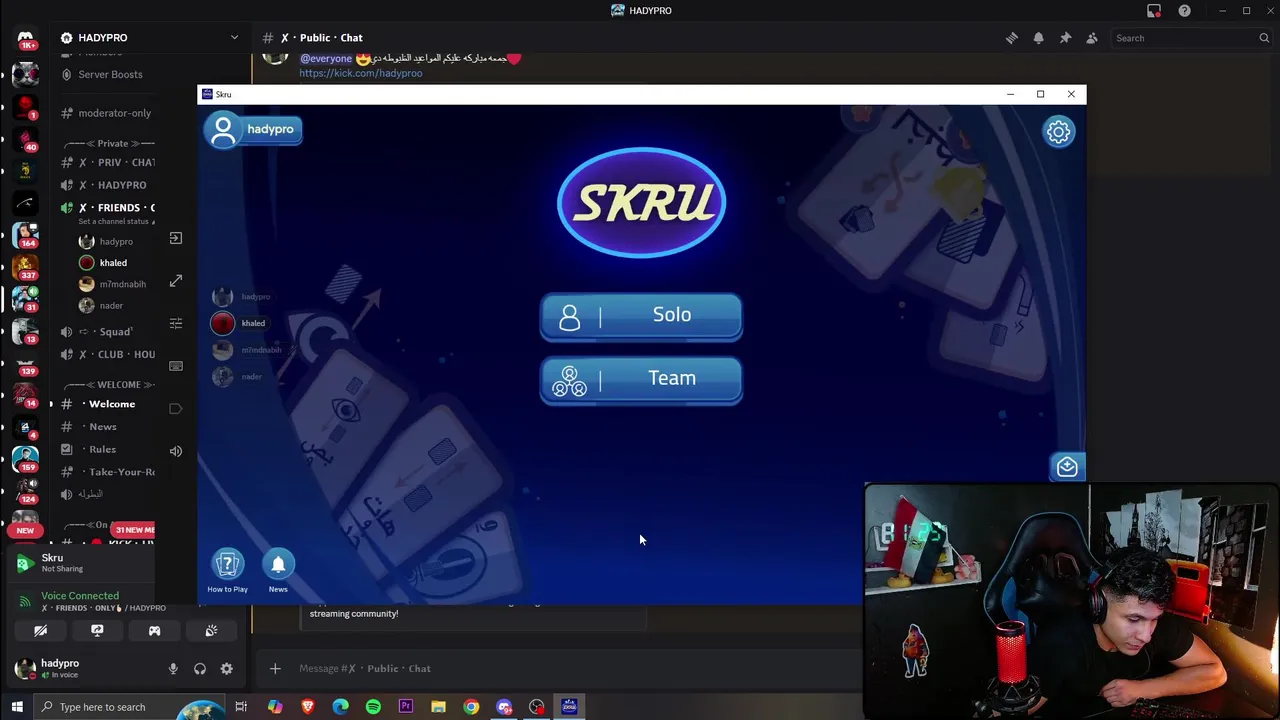Open Chrome from taskbar
Viewport: 1280px width, 720px height.
point(471,707)
